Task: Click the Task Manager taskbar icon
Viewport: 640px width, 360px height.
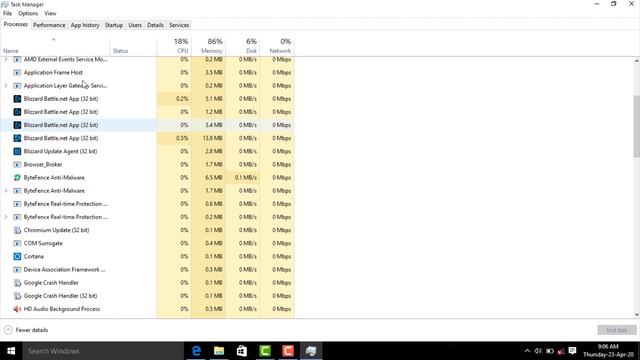Action: tap(311, 351)
